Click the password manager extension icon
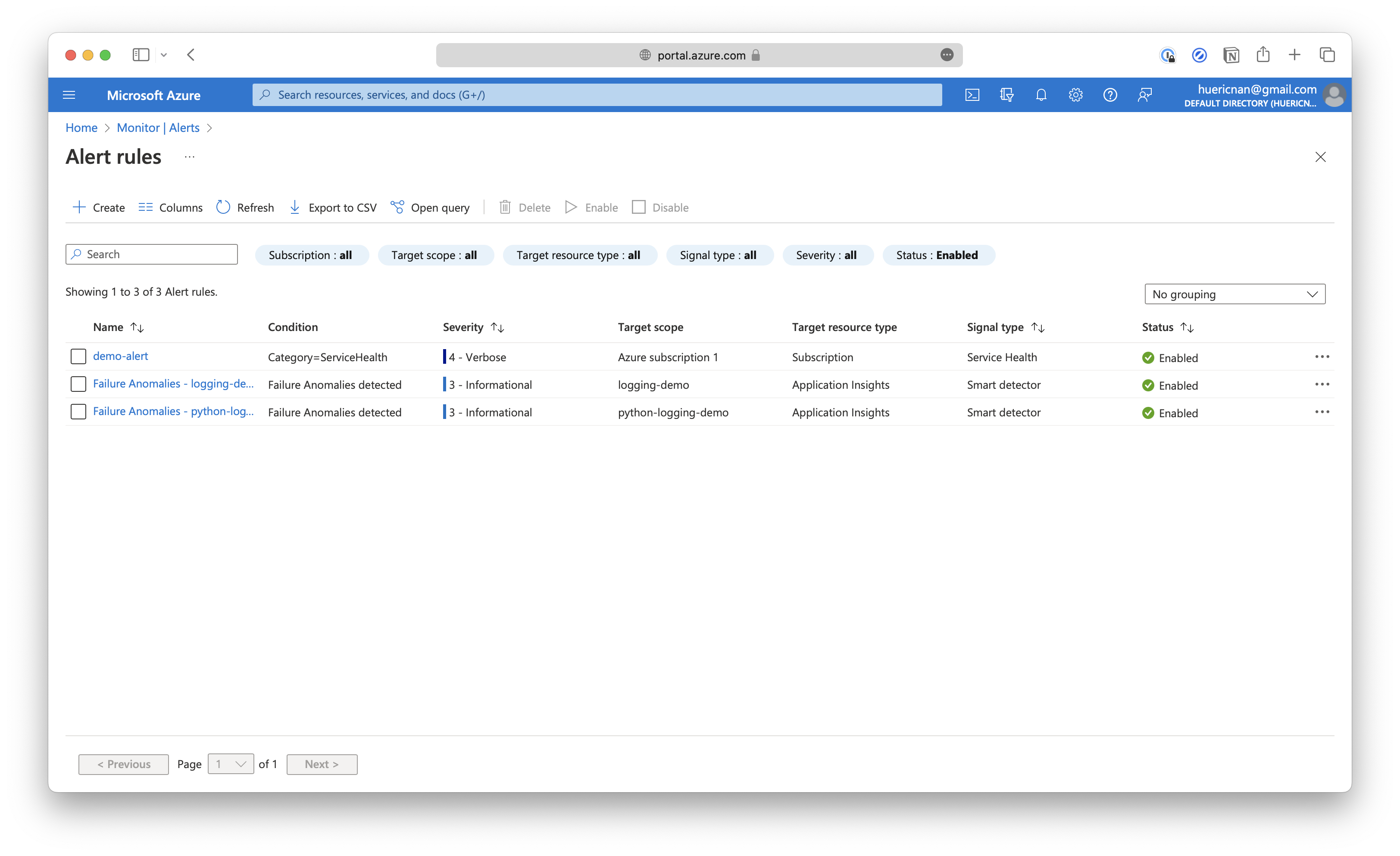 tap(1167, 55)
